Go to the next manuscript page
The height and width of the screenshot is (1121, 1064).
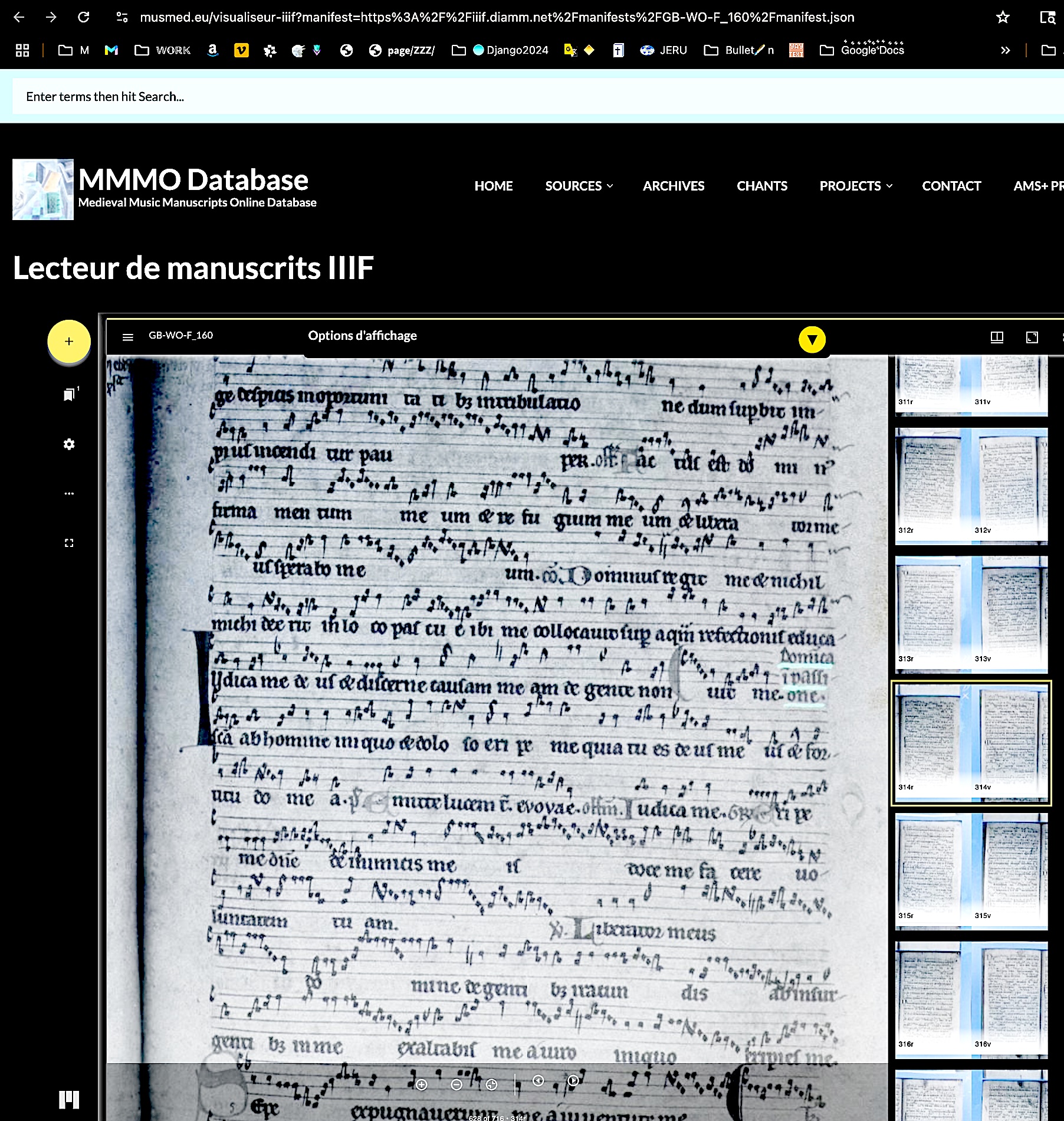click(573, 1080)
